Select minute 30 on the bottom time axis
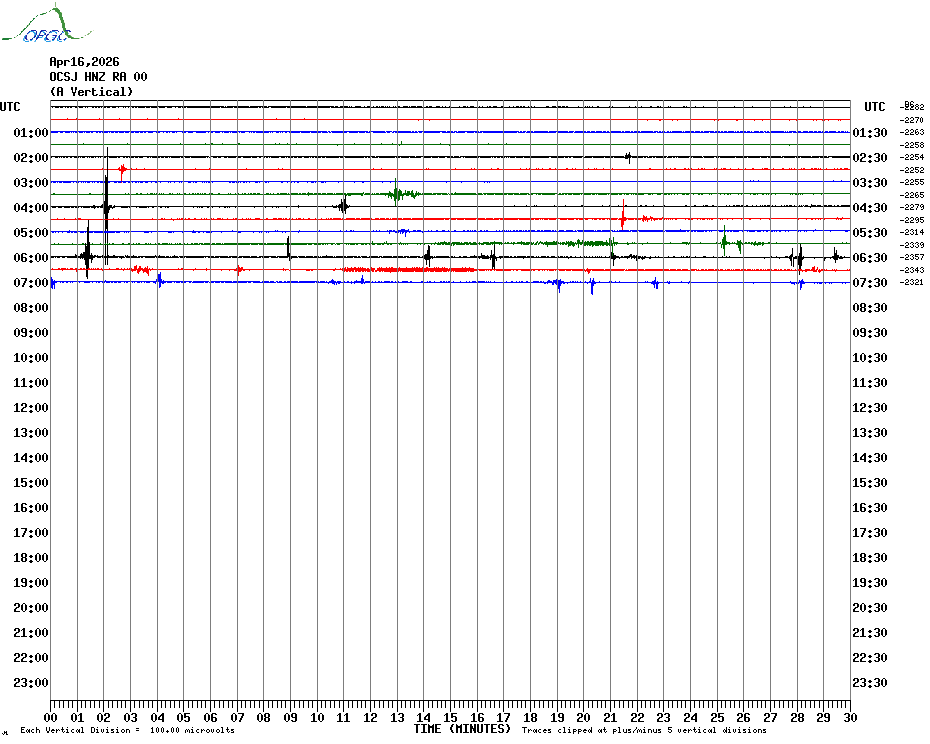This screenshot has height=744, width=930. tap(849, 718)
